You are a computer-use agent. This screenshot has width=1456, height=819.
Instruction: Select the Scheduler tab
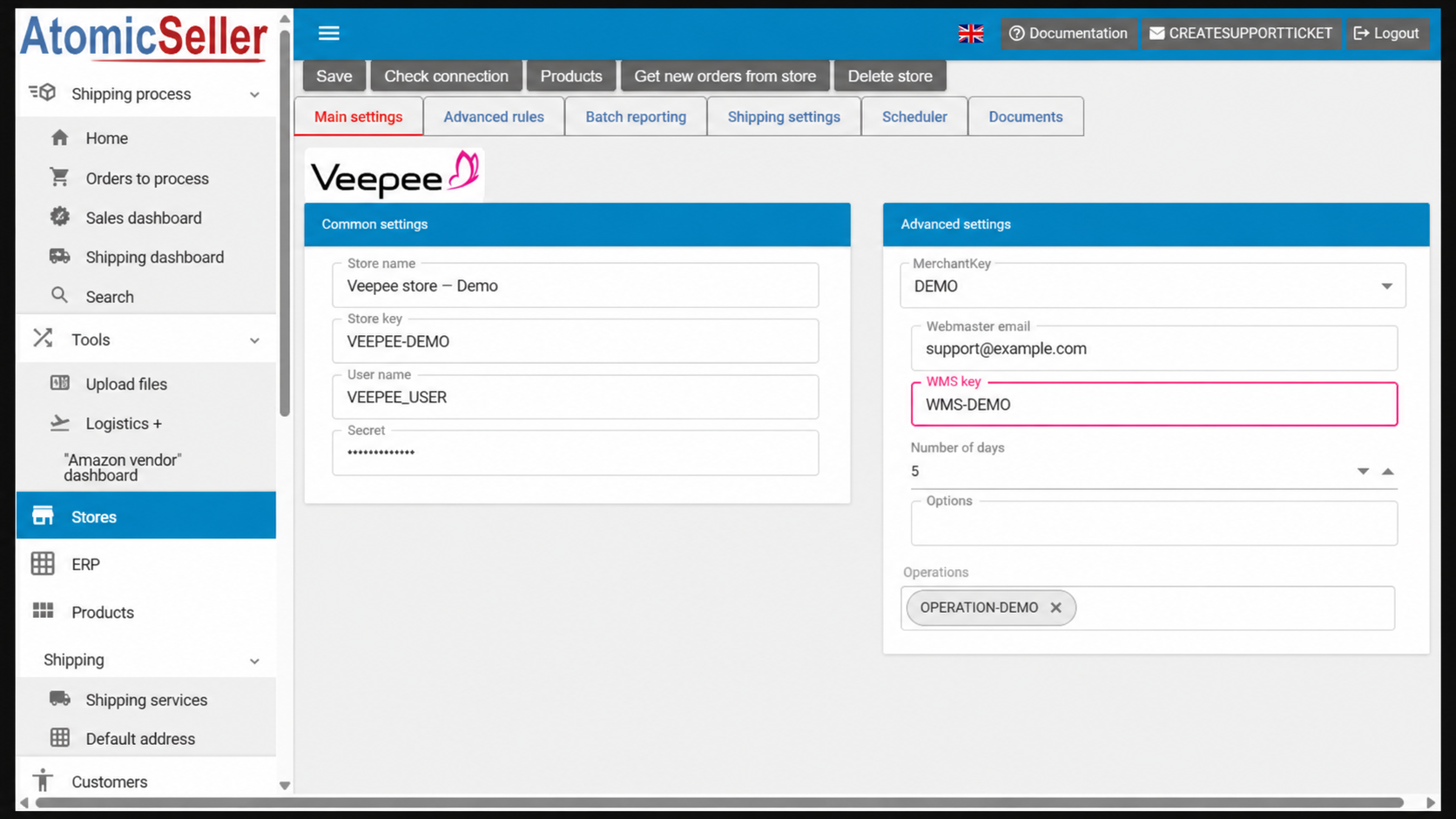914,117
